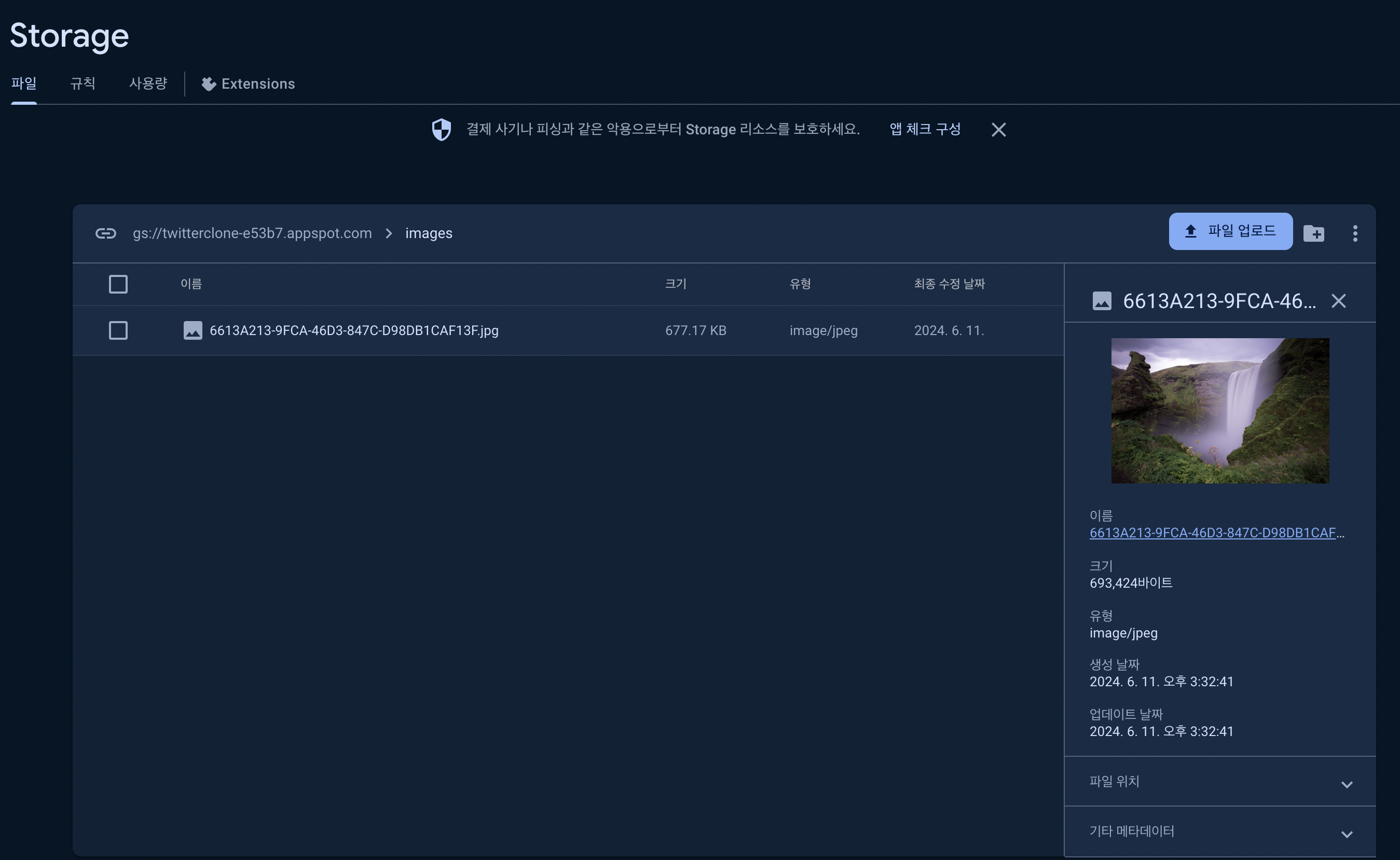Screen dimensions: 1400x860
Task: Open the 사용량 tab
Action: (148, 84)
